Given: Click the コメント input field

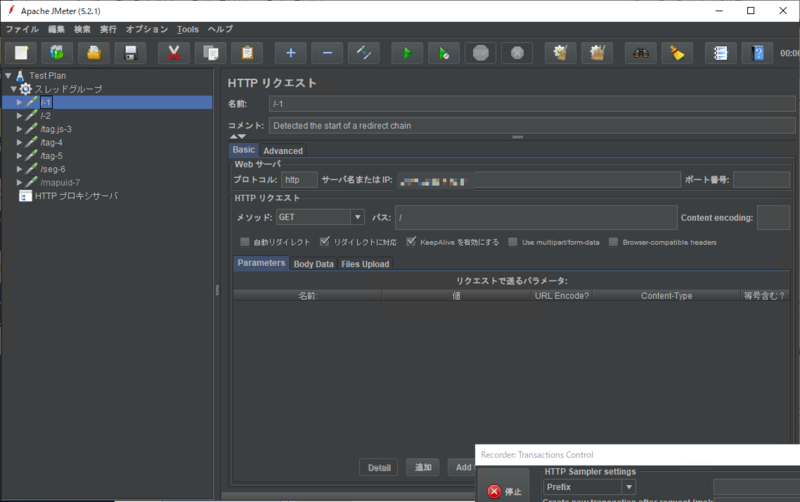Looking at the screenshot, I should [x=532, y=126].
